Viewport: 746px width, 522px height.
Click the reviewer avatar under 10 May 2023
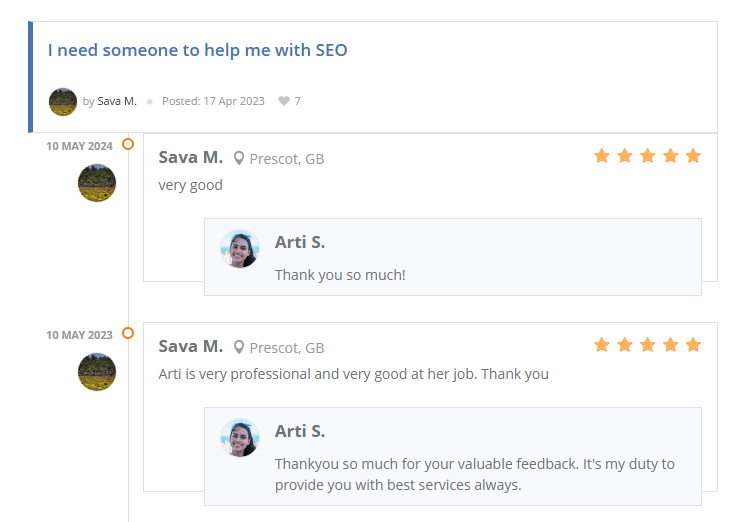[x=97, y=372]
